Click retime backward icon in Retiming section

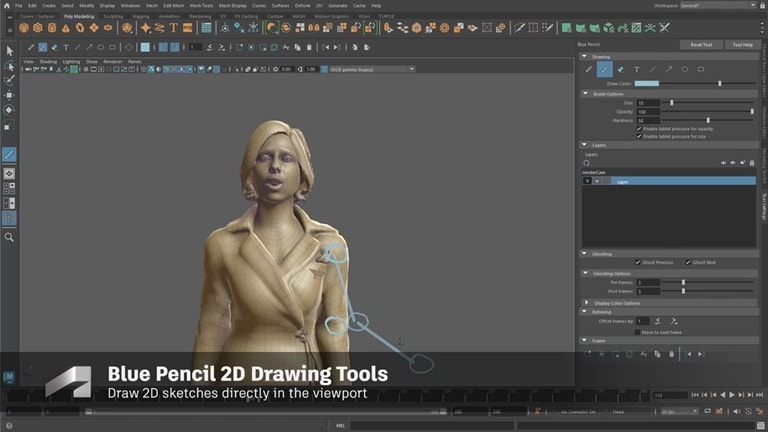tap(658, 321)
